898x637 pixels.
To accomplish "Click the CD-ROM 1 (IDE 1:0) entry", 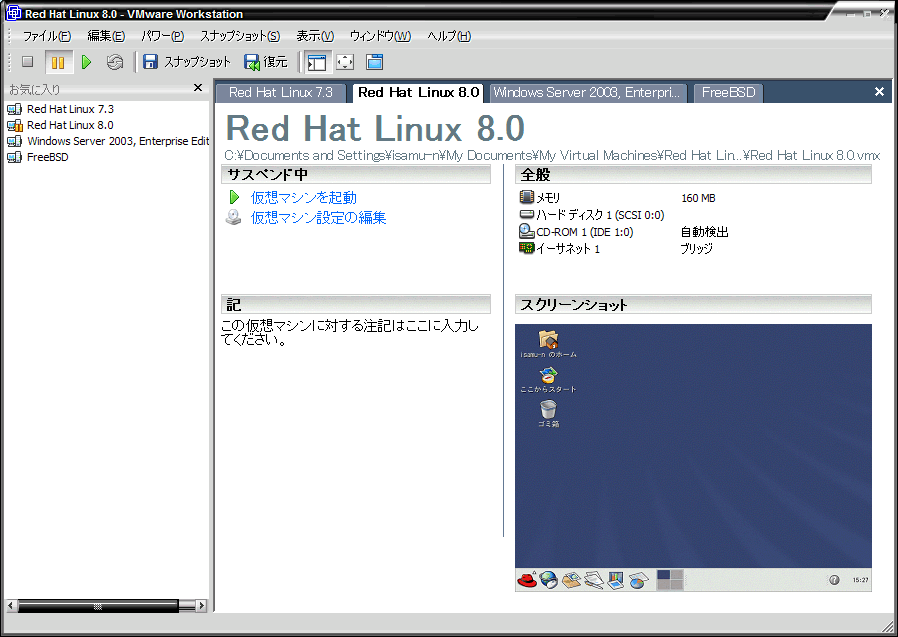I will [x=585, y=232].
